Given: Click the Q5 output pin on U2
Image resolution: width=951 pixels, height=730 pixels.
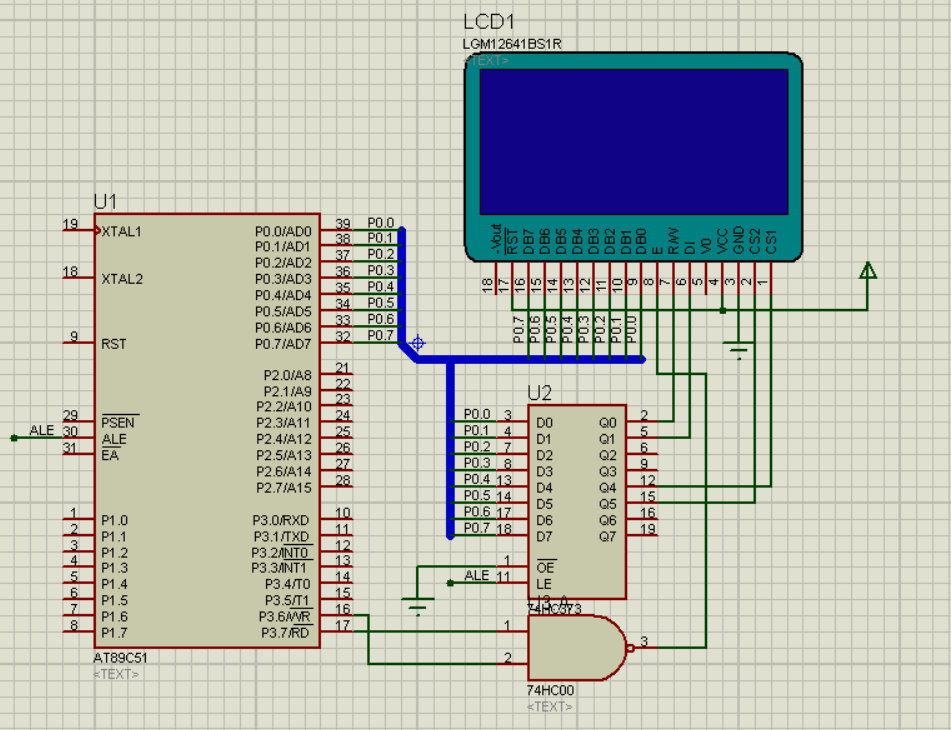Looking at the screenshot, I should 642,501.
